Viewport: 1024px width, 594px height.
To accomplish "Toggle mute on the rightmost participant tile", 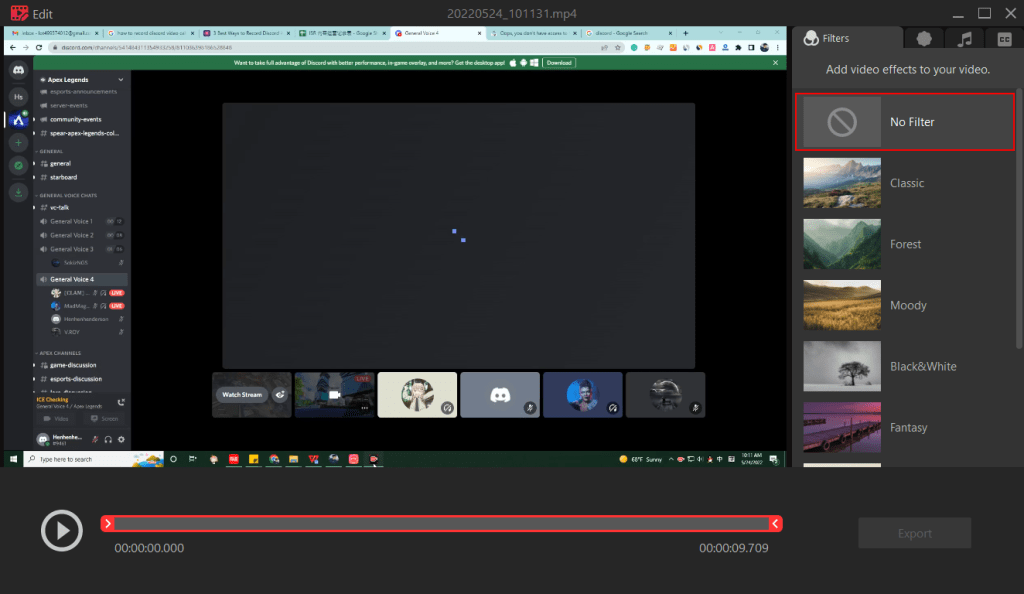I will pyautogui.click(x=694, y=408).
